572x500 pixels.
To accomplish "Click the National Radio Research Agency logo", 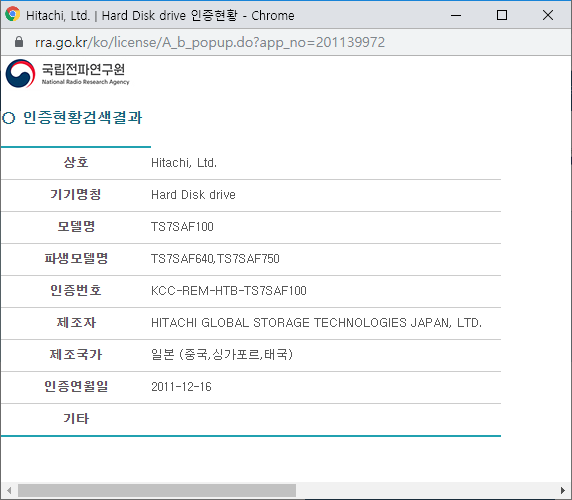I will point(68,73).
